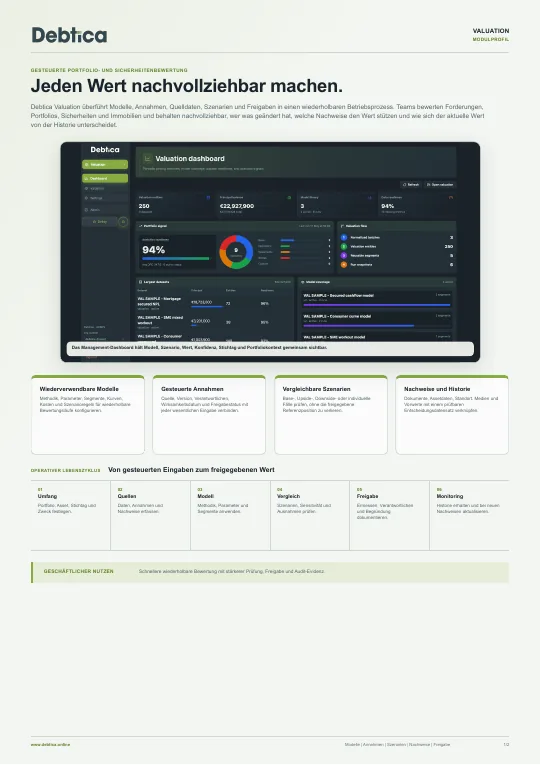
Task: Click lifecycle step 01 Umfang
Action: [71, 515]
